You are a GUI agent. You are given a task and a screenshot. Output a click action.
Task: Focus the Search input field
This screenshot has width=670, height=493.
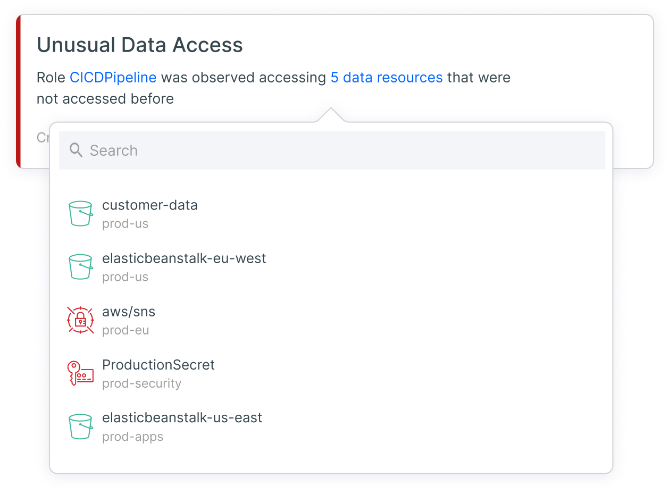340,151
